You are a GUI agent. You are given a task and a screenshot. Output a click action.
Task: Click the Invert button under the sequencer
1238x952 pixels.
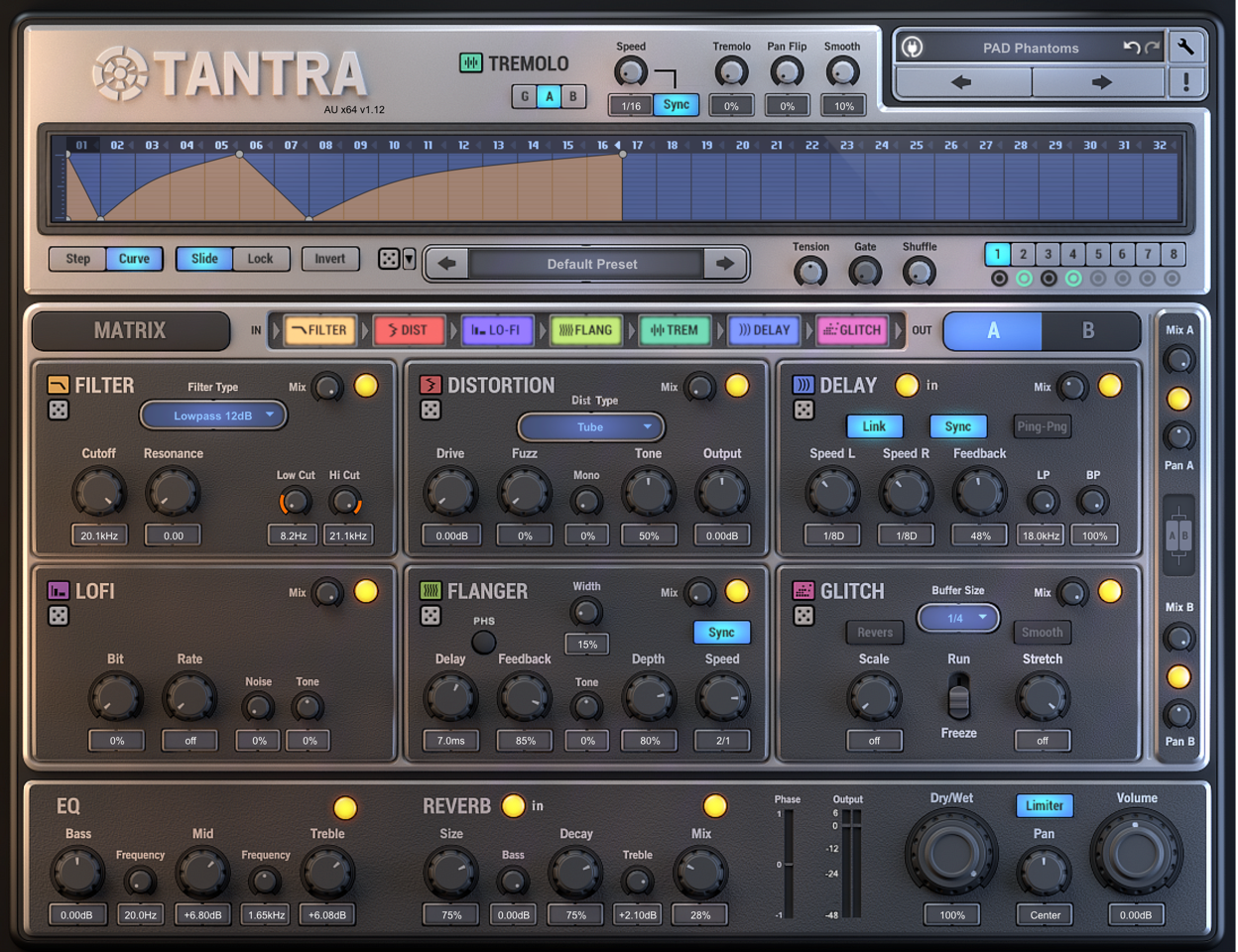click(x=330, y=258)
